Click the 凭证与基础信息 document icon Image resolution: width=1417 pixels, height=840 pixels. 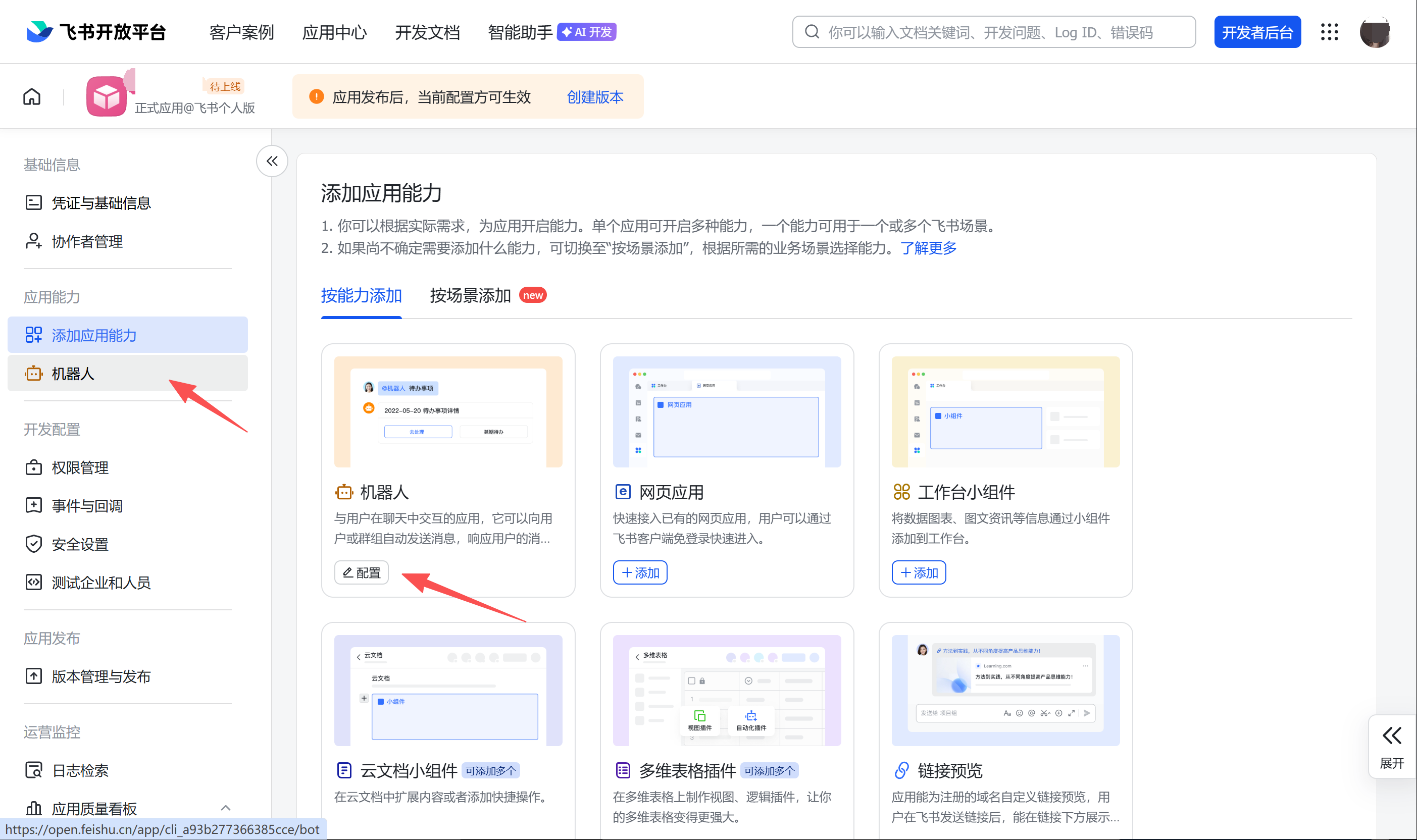(33, 202)
